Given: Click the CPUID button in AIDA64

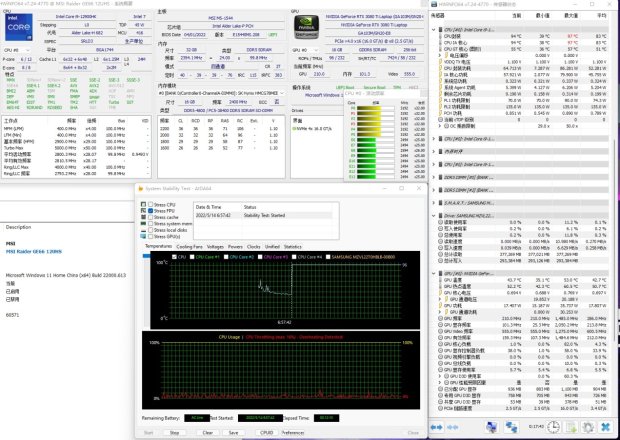Looking at the screenshot, I should [x=267, y=433].
